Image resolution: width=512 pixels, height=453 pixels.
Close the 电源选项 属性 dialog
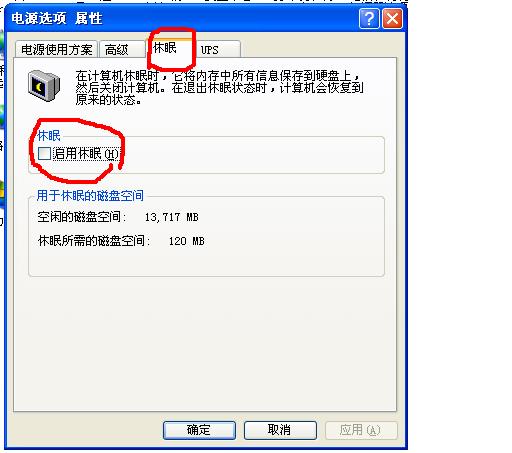392,19
